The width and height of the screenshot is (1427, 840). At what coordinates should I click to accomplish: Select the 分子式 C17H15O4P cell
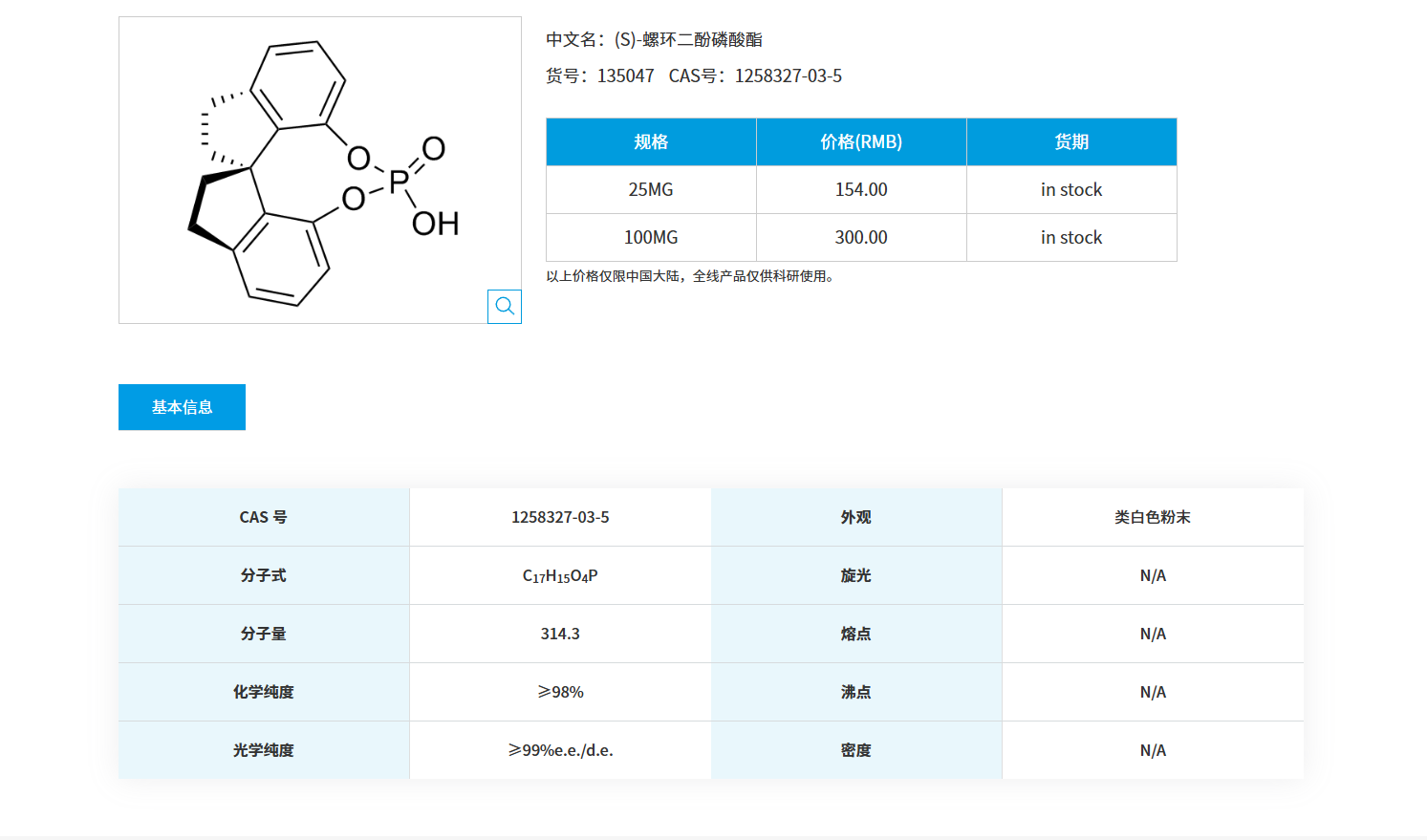click(559, 574)
